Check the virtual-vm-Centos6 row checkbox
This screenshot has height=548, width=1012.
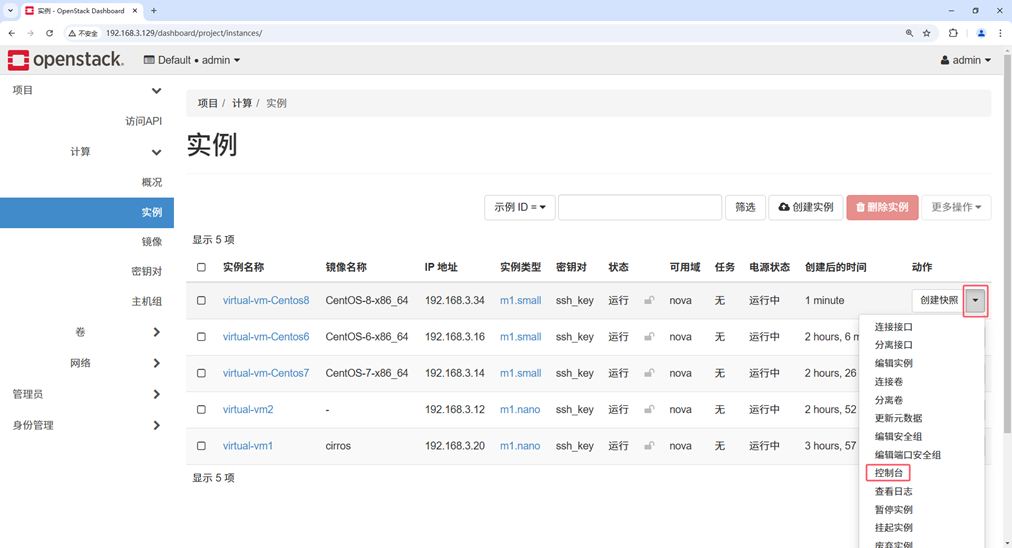201,336
